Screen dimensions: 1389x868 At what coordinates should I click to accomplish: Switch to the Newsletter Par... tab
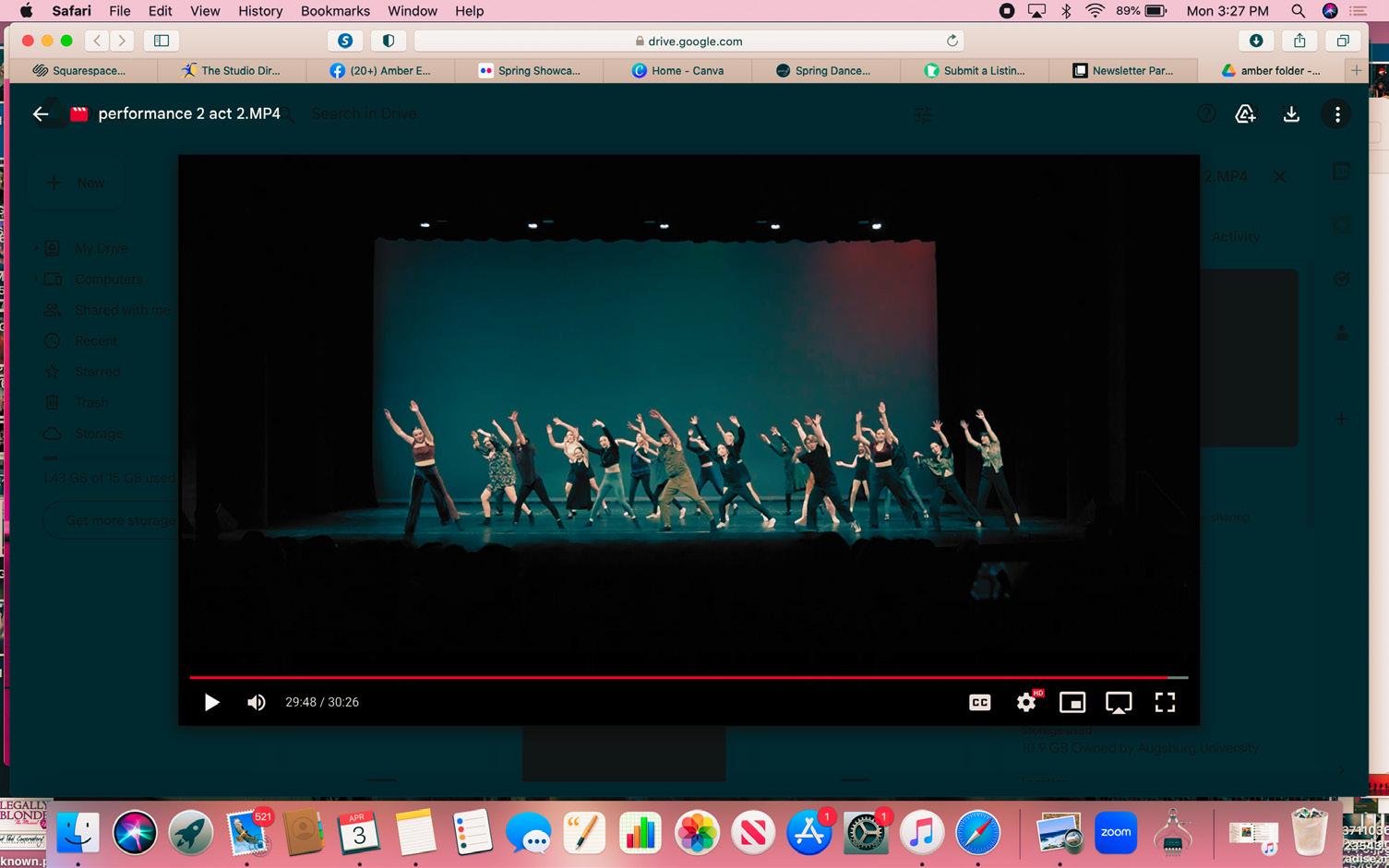point(1124,70)
